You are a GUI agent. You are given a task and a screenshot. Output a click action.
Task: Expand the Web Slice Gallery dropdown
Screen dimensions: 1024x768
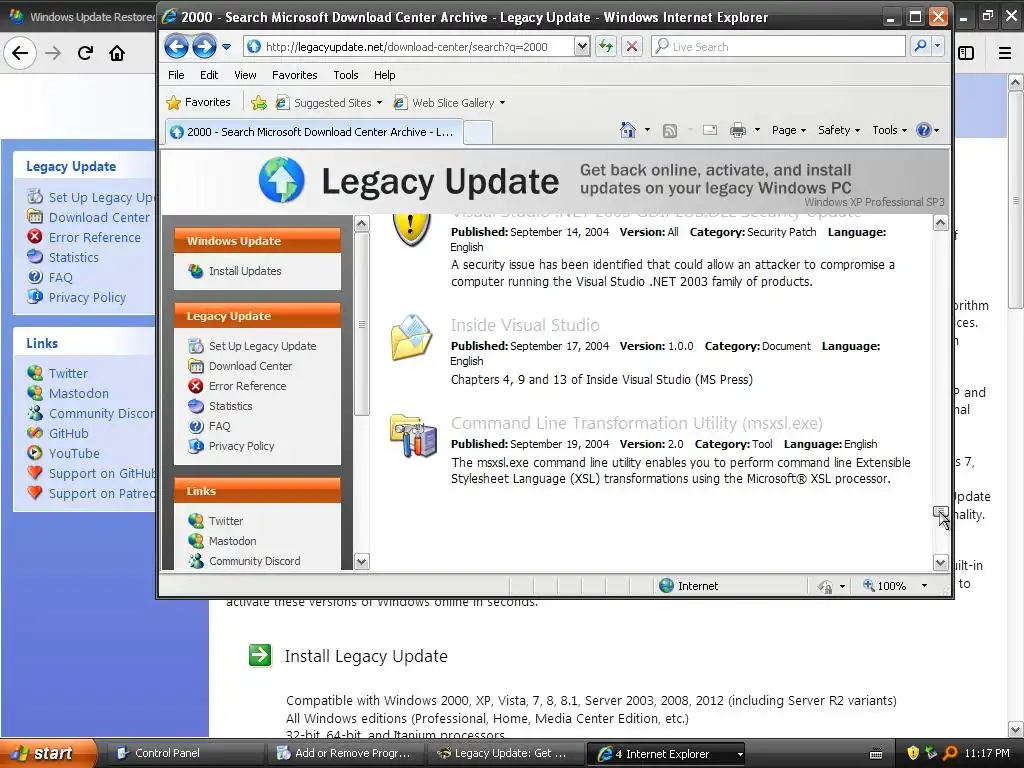point(502,103)
